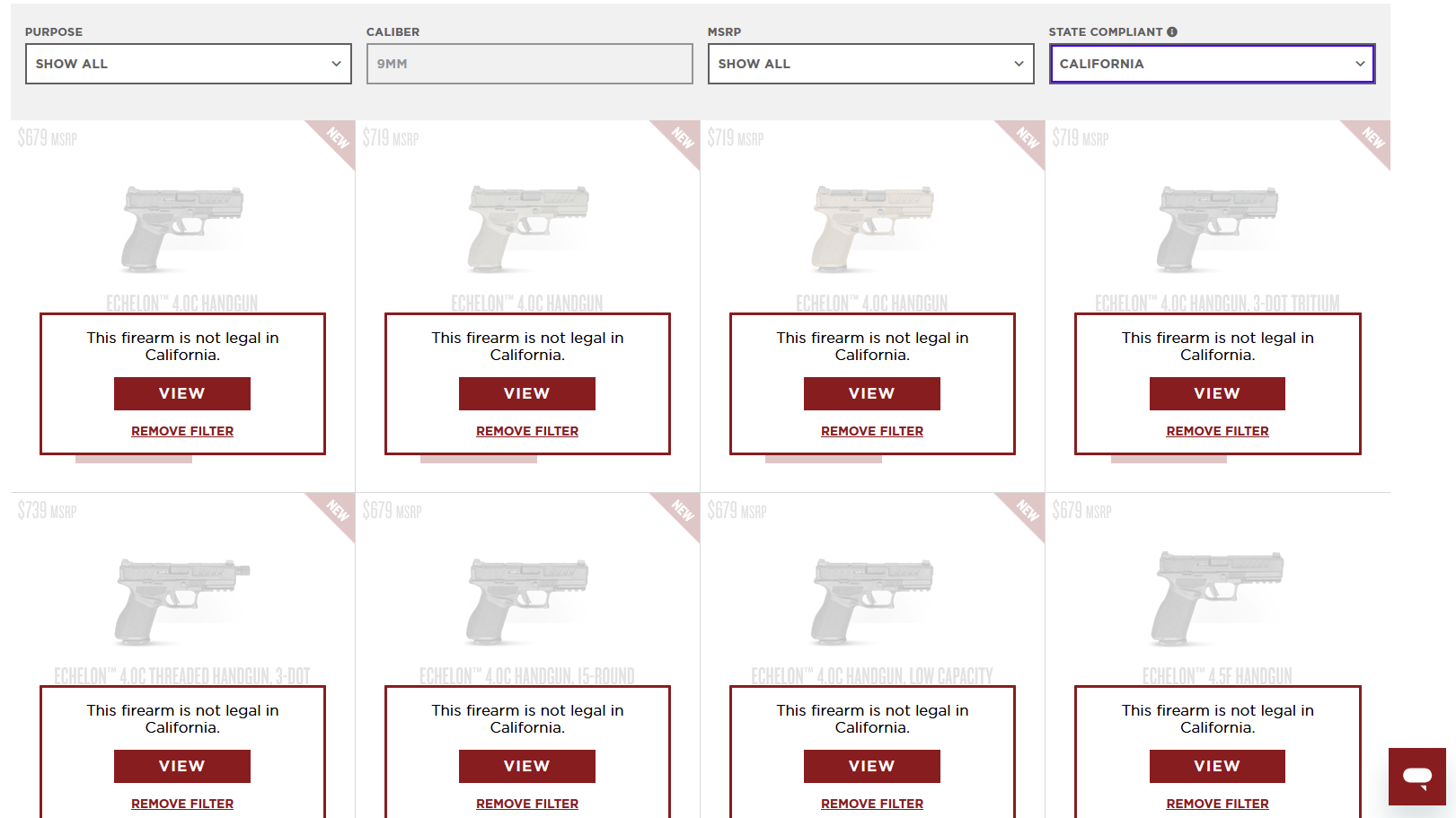Open the chat widget icon
The height and width of the screenshot is (818, 1456).
tap(1416, 777)
